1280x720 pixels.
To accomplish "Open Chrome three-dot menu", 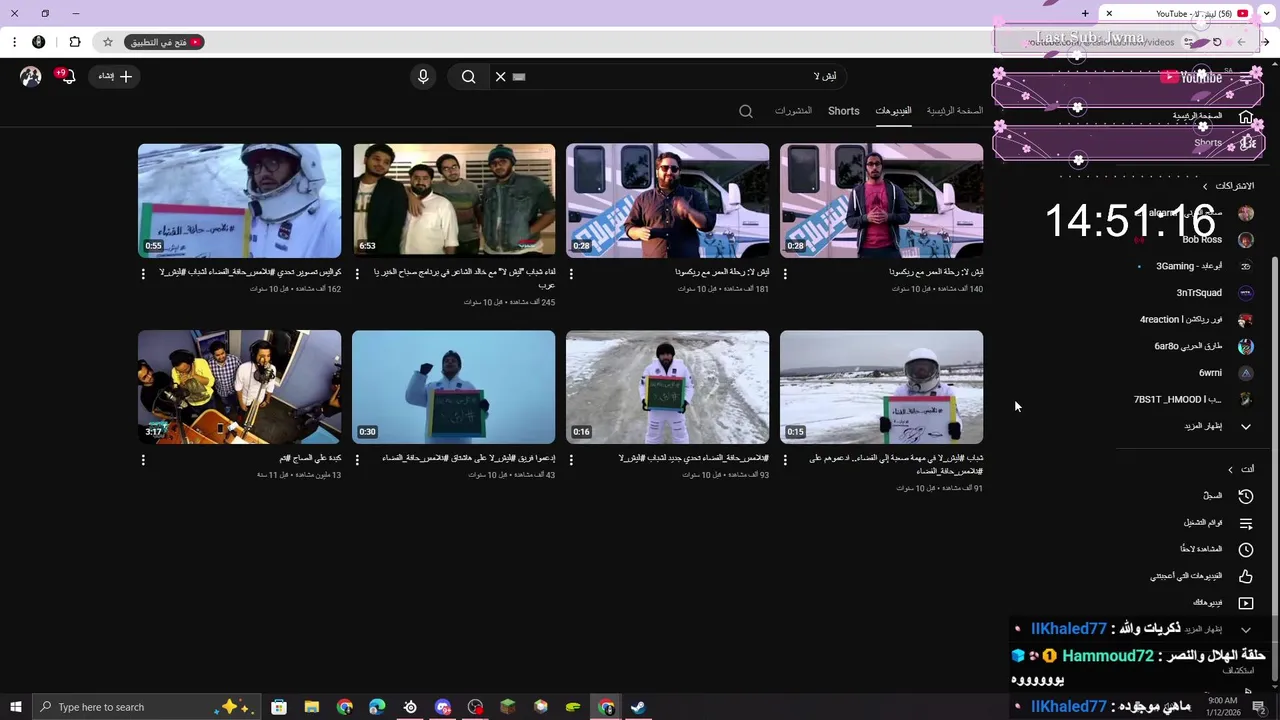I will [x=14, y=42].
